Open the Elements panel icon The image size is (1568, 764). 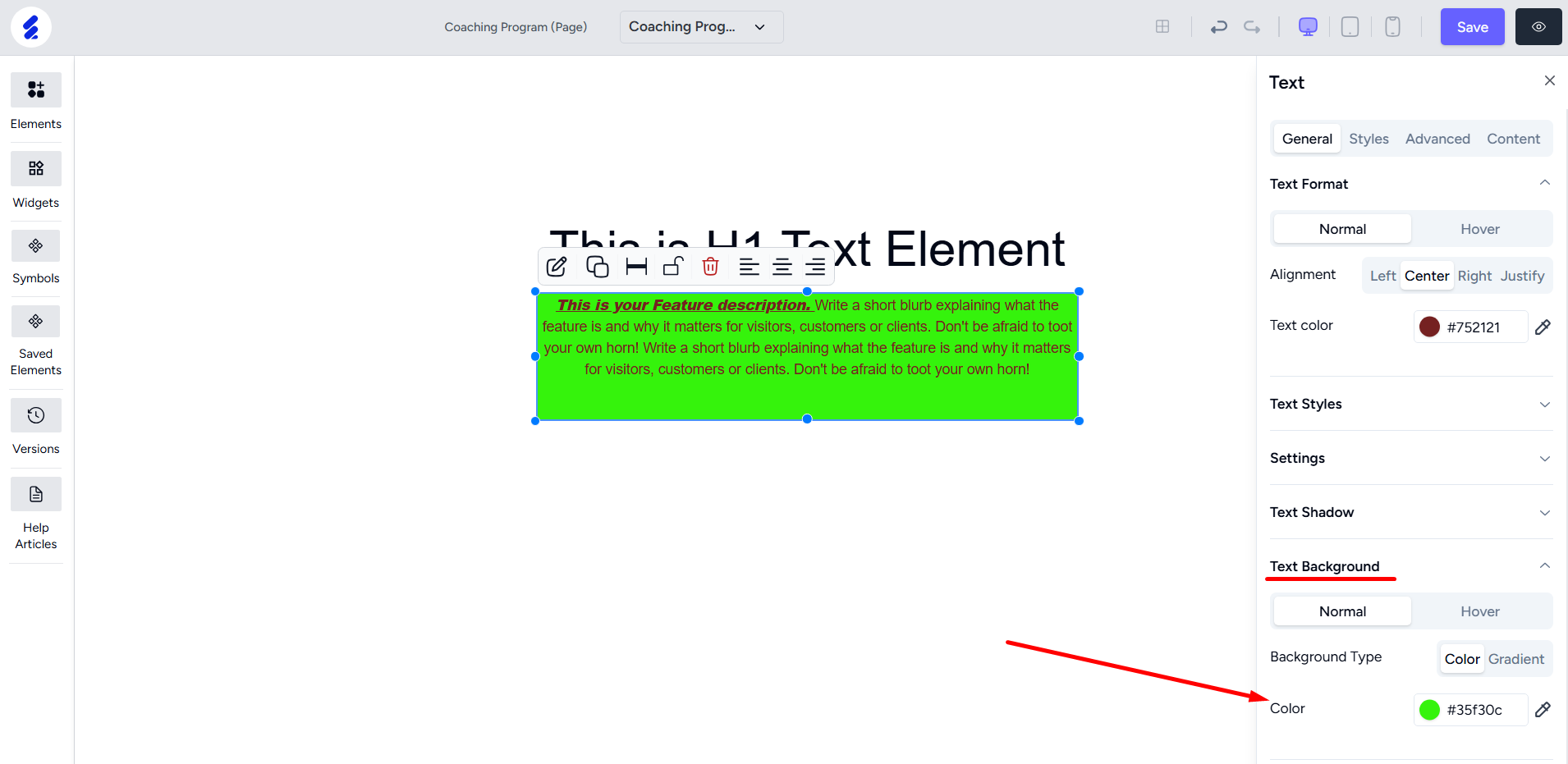click(x=36, y=89)
